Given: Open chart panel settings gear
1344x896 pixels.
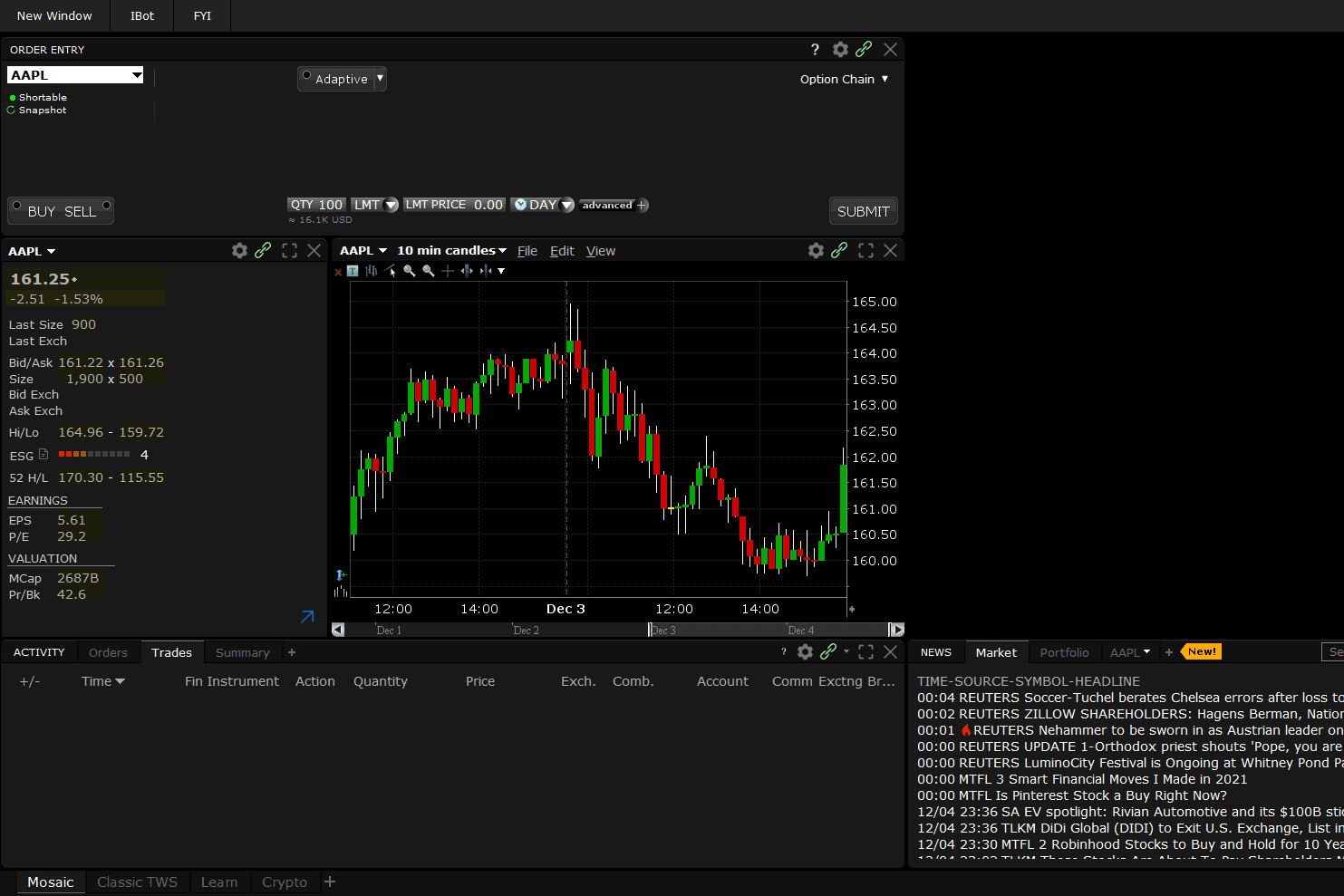Looking at the screenshot, I should pos(816,251).
